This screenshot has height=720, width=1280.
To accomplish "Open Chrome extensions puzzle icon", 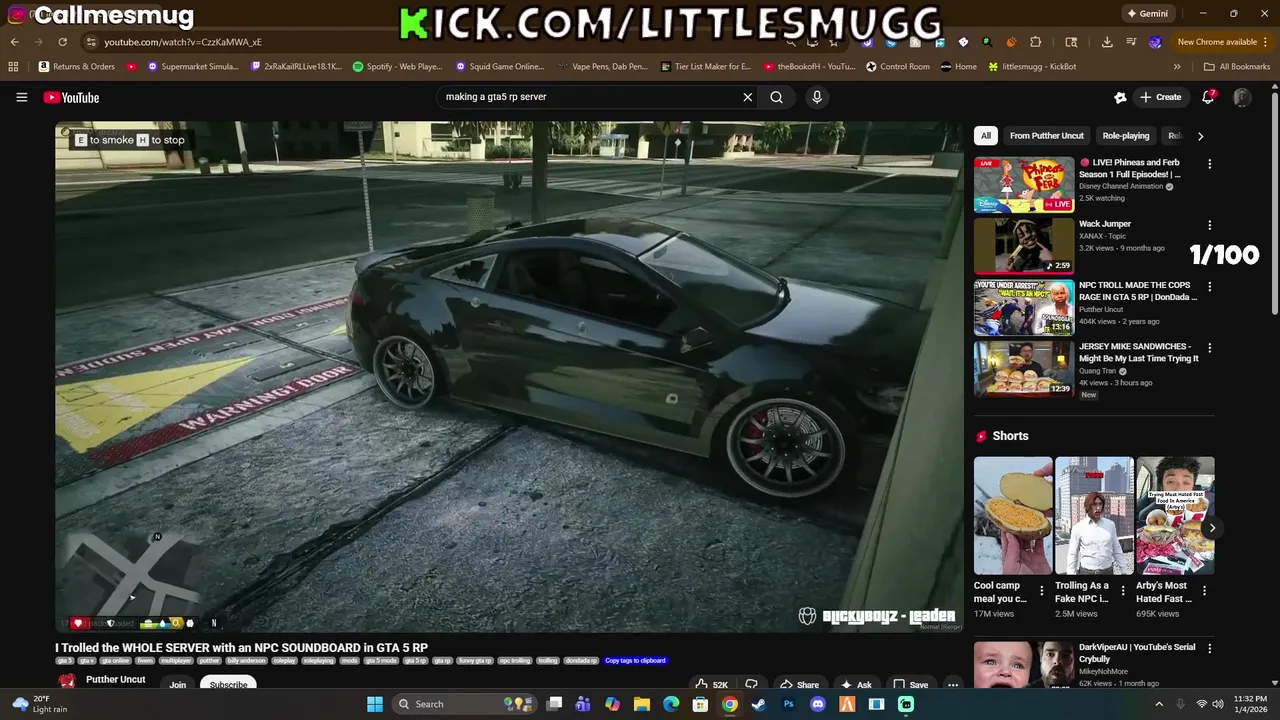I will coord(1036,42).
